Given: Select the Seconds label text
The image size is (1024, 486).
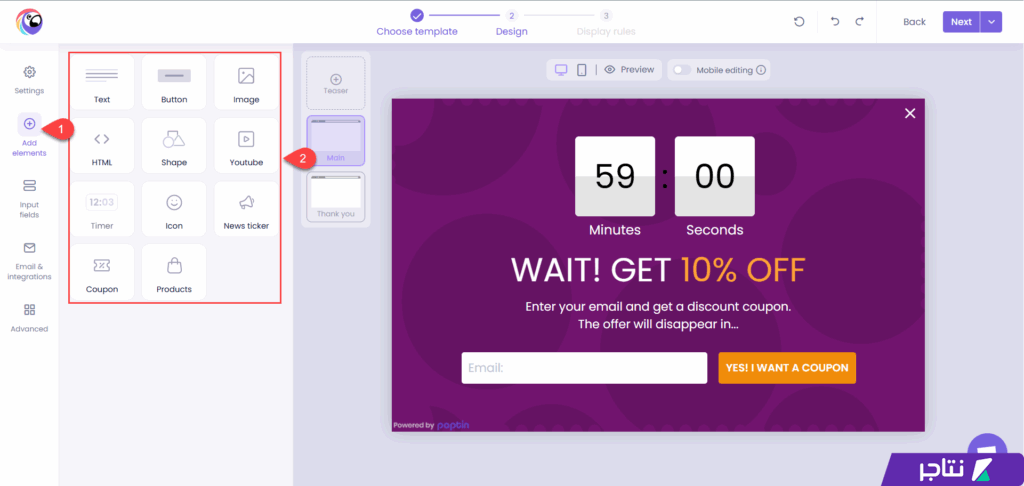Looking at the screenshot, I should [714, 230].
